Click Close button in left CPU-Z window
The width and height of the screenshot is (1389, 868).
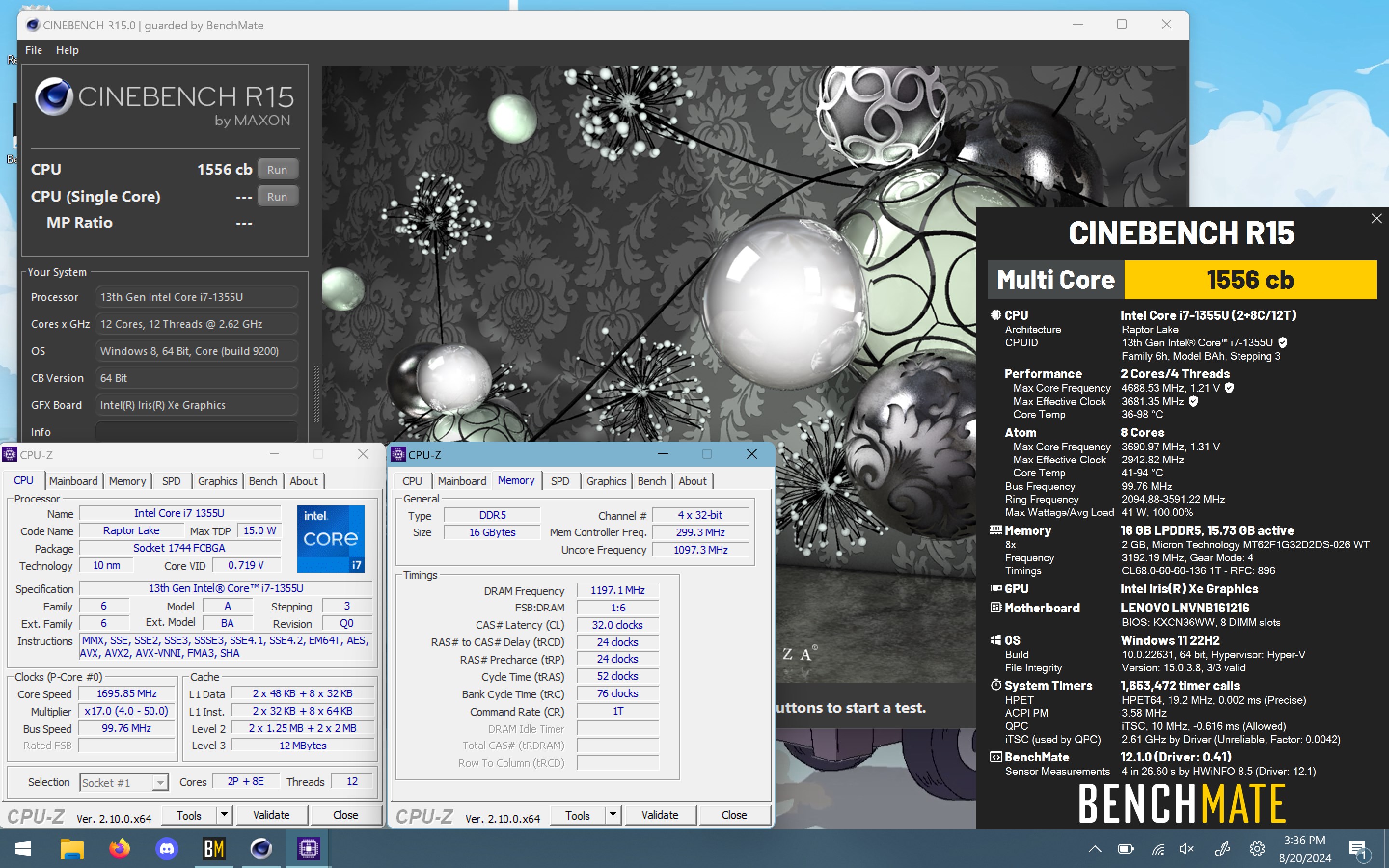click(x=345, y=815)
